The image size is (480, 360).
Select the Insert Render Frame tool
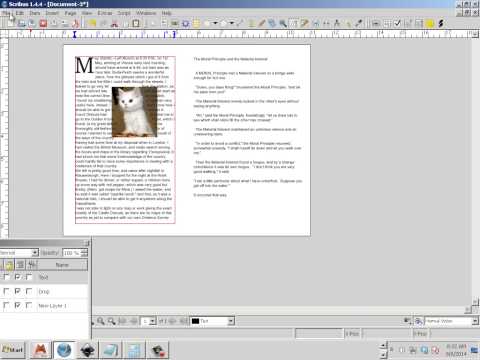point(186,23)
